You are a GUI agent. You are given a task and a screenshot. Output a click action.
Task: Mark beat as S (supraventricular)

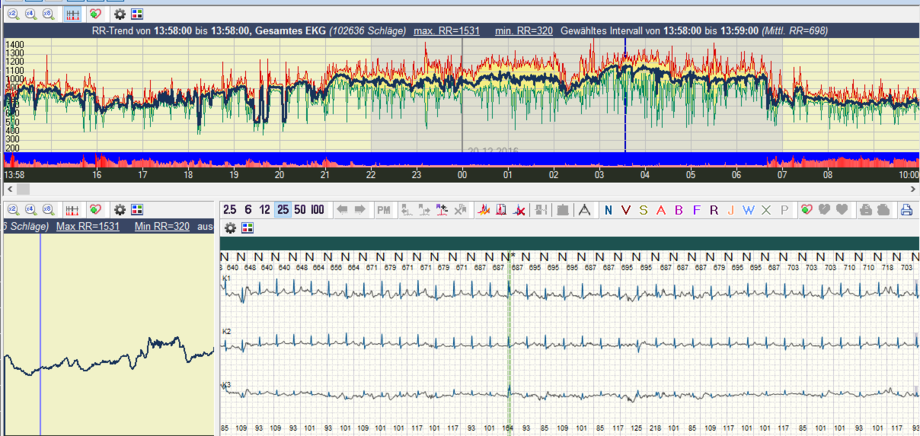click(x=643, y=210)
